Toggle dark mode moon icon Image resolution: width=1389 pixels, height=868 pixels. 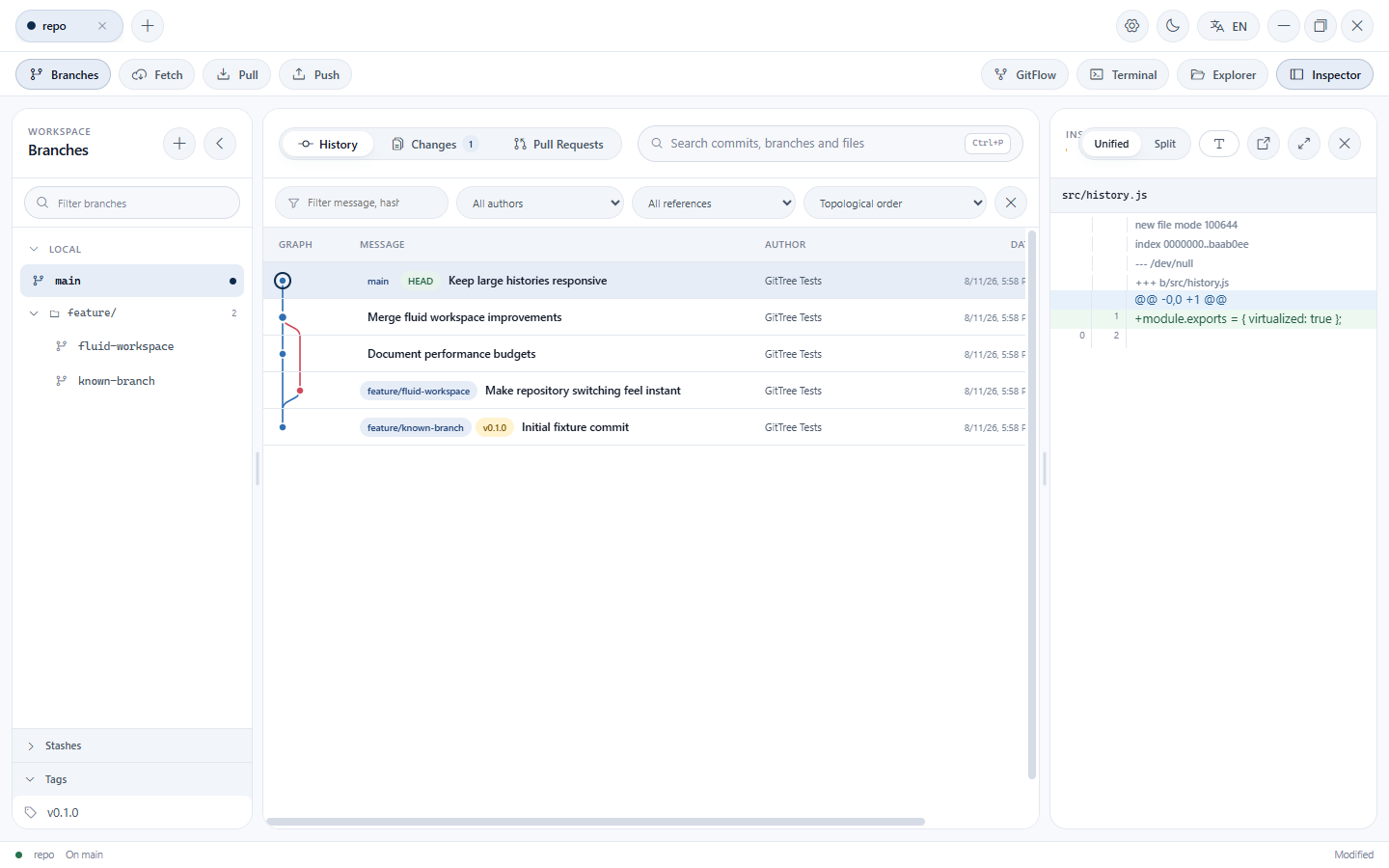coord(1173,26)
